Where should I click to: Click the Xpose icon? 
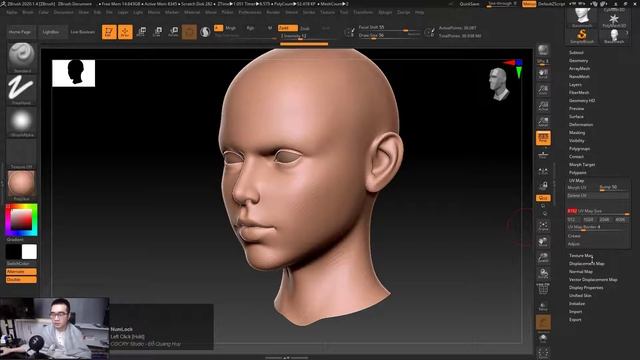click(x=543, y=353)
